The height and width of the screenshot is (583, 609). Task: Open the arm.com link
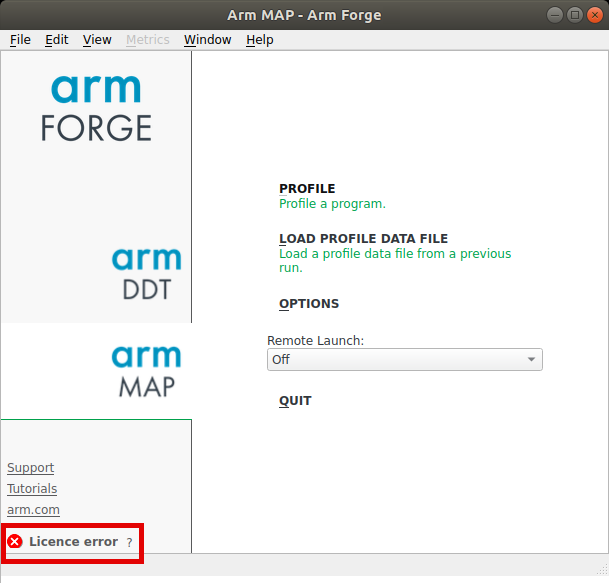33,510
